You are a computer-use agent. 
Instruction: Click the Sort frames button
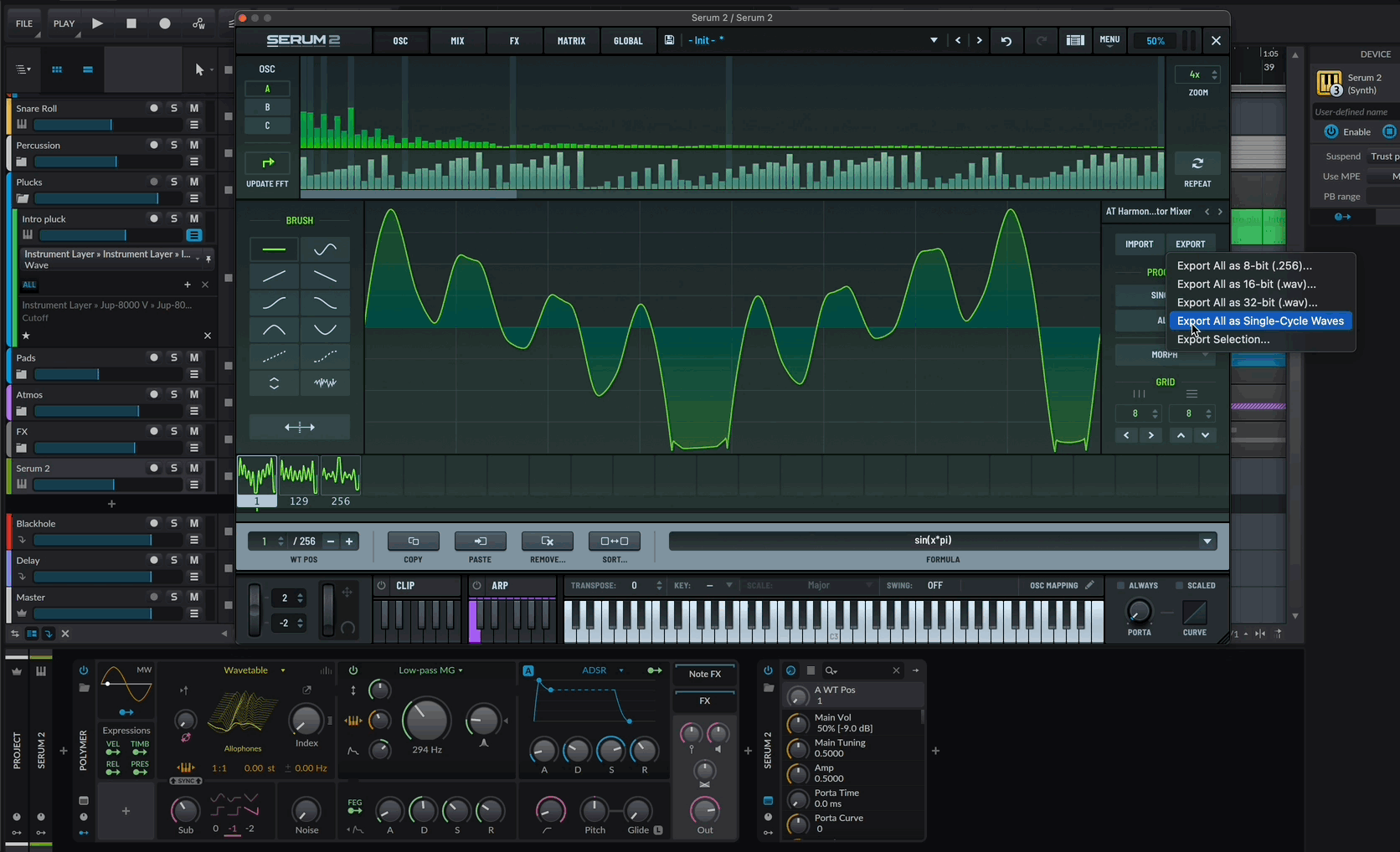[615, 541]
